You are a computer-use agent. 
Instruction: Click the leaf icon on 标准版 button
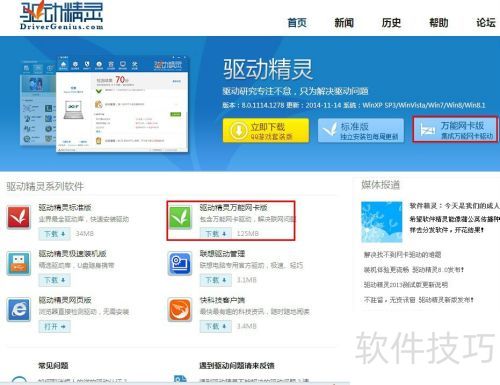pyautogui.click(x=330, y=129)
